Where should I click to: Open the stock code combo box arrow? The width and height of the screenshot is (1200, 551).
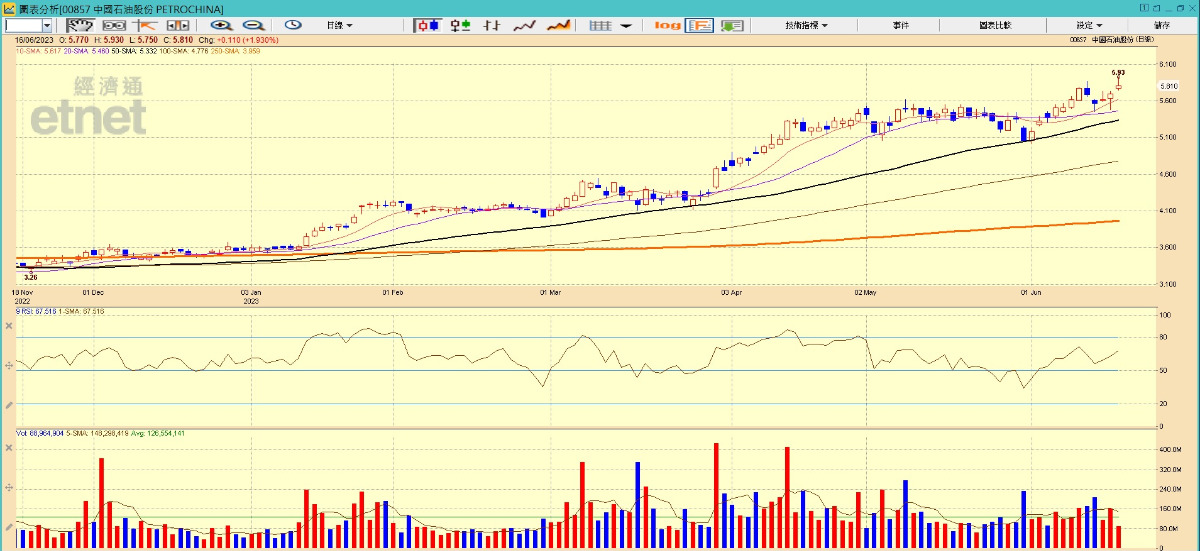pos(47,25)
